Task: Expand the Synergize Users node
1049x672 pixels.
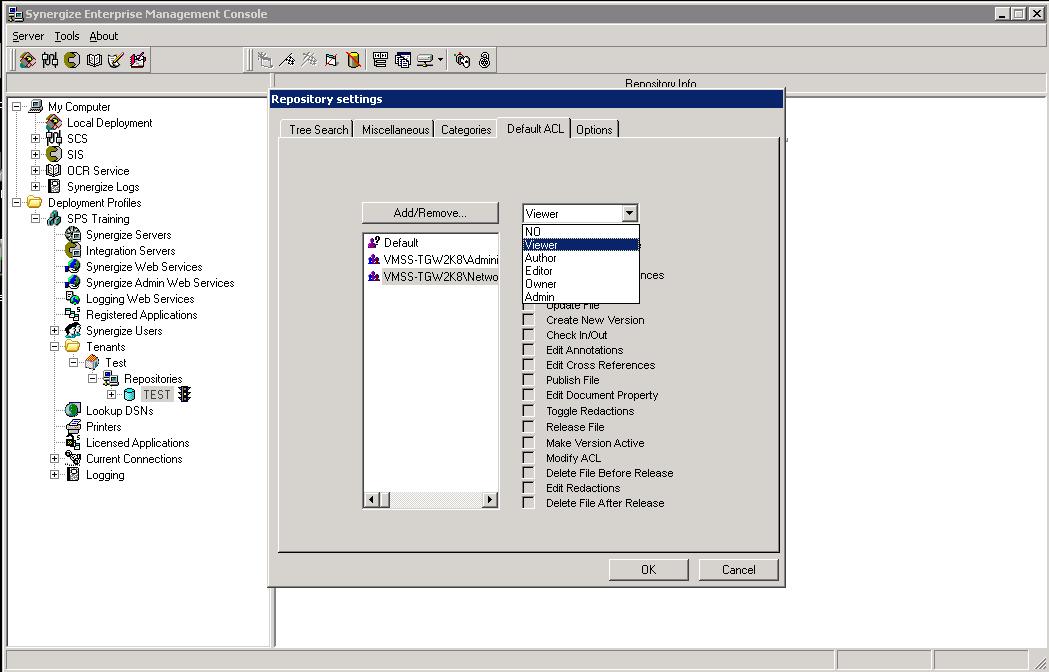Action: pyautogui.click(x=54, y=331)
